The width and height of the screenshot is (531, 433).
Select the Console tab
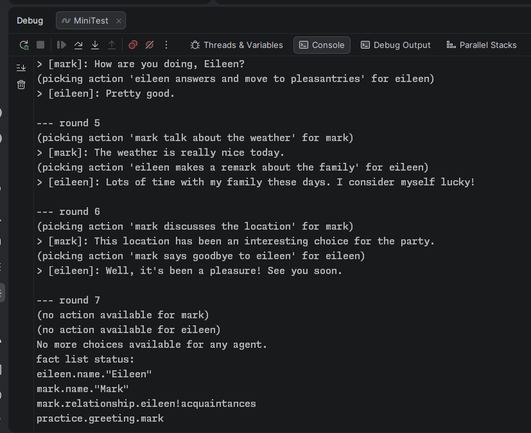point(322,45)
